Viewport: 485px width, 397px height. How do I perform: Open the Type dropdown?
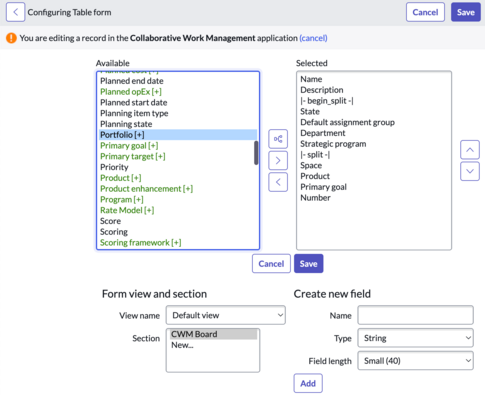pos(415,338)
